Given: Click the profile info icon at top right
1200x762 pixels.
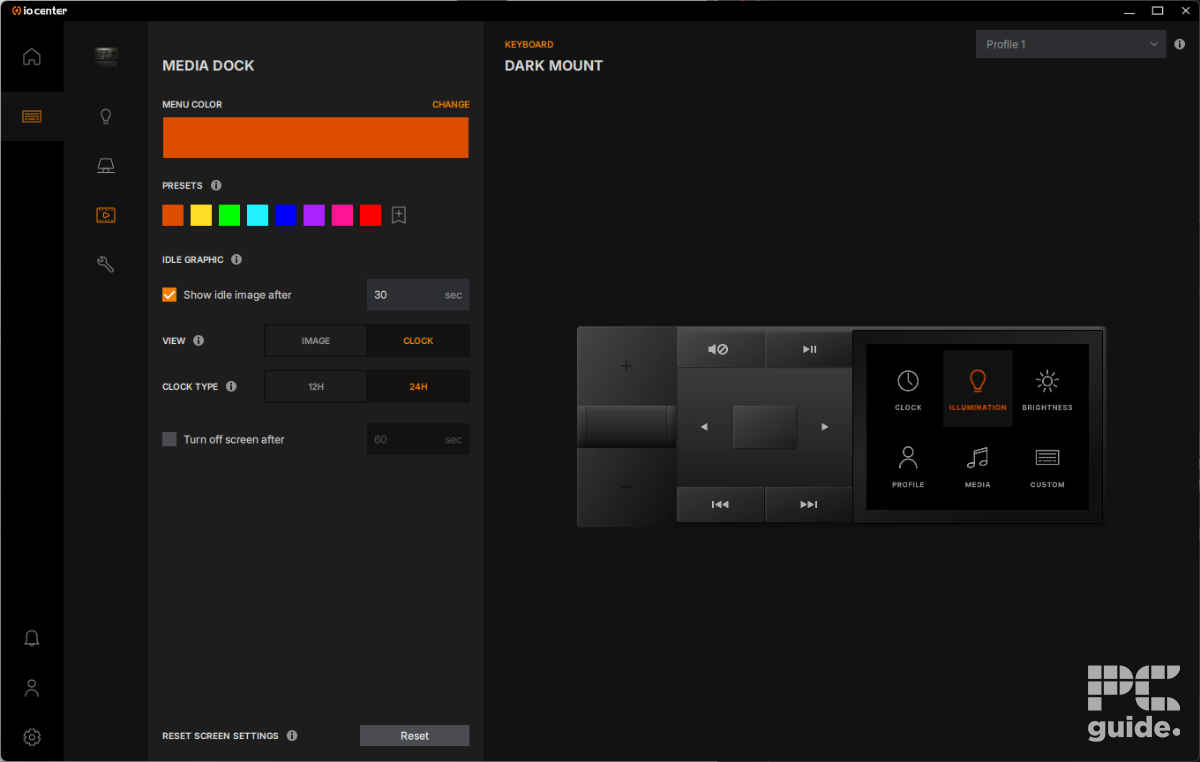Looking at the screenshot, I should [1180, 44].
